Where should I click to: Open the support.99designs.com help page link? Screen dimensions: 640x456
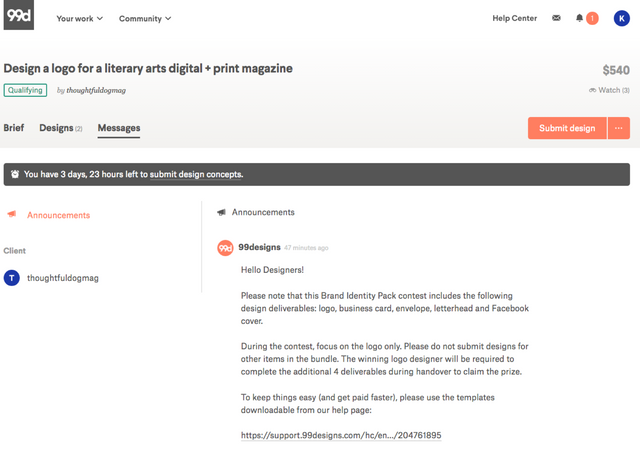click(x=341, y=435)
